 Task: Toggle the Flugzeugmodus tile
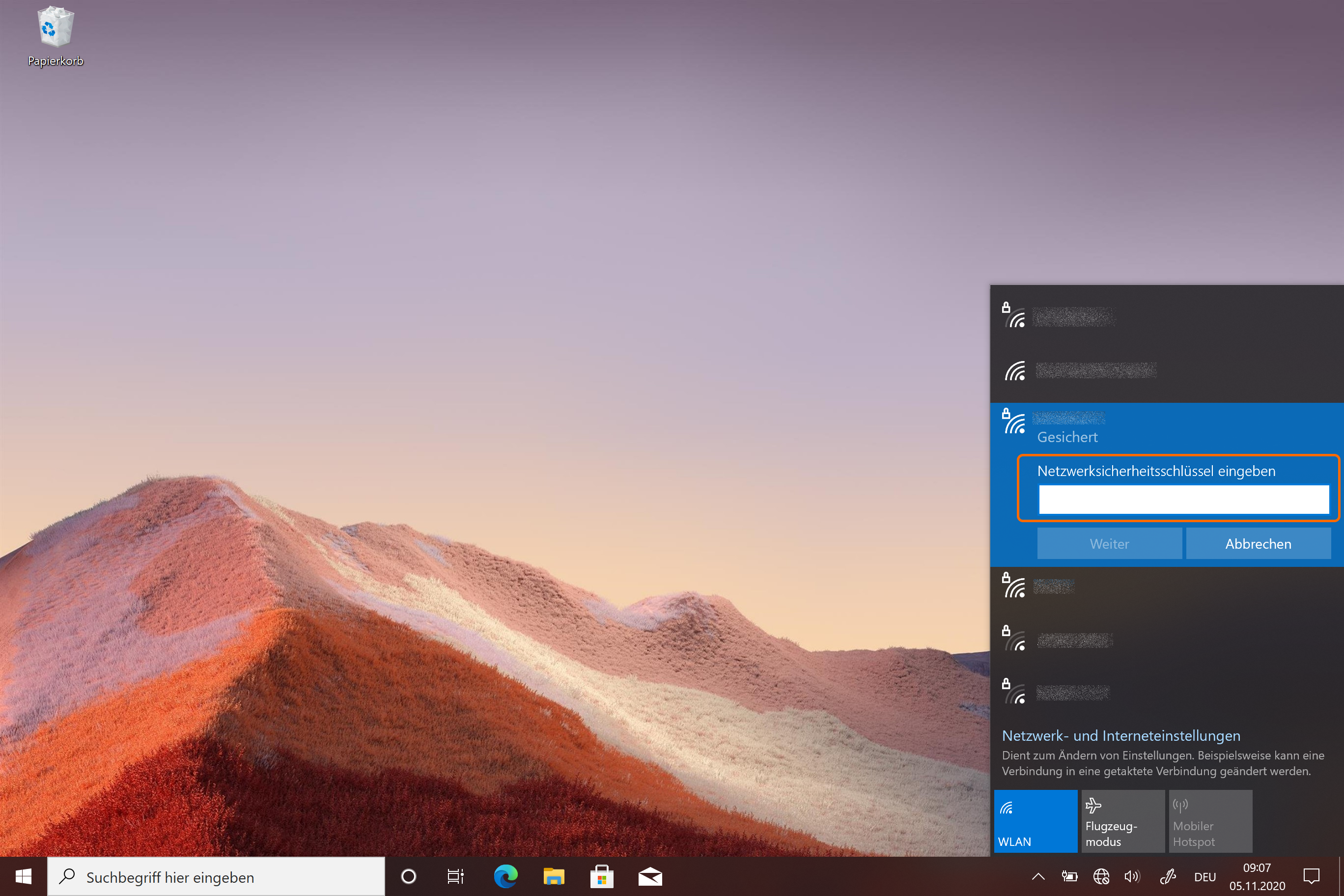1122,821
